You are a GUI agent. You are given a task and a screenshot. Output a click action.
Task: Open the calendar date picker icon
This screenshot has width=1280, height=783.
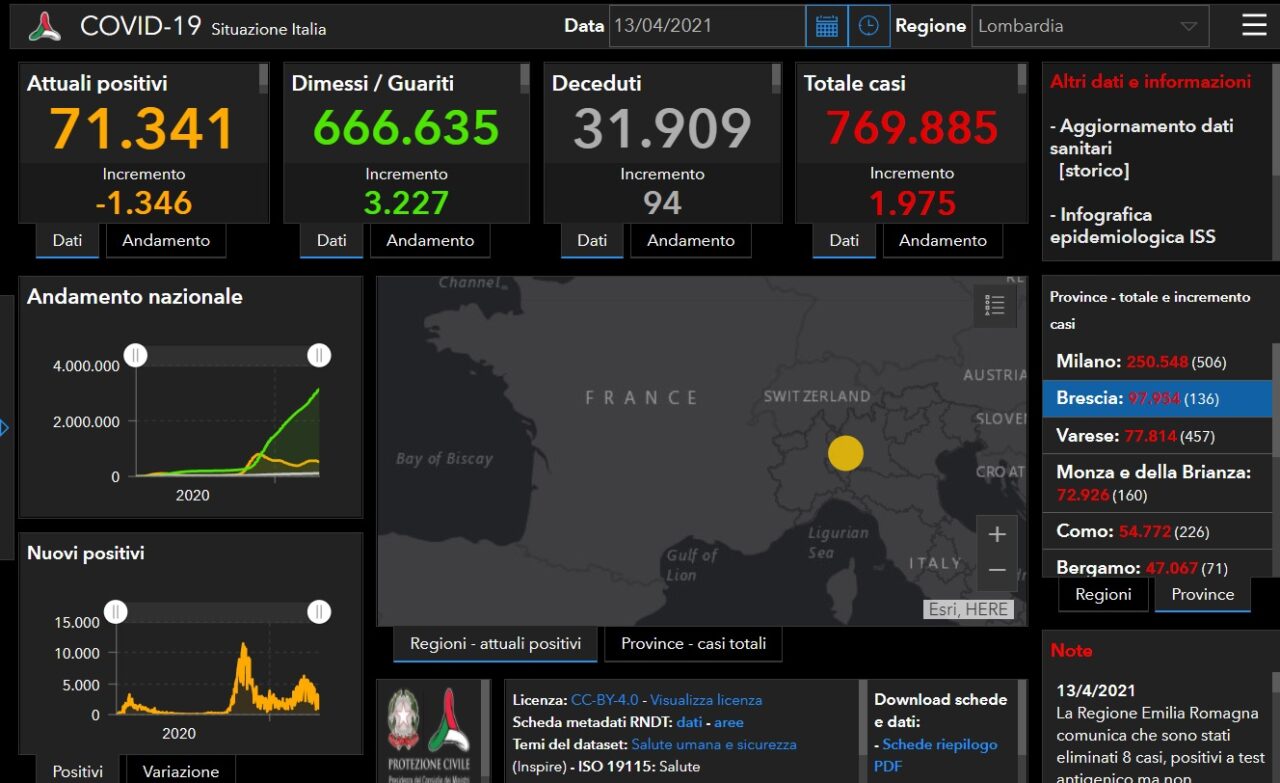click(x=826, y=26)
